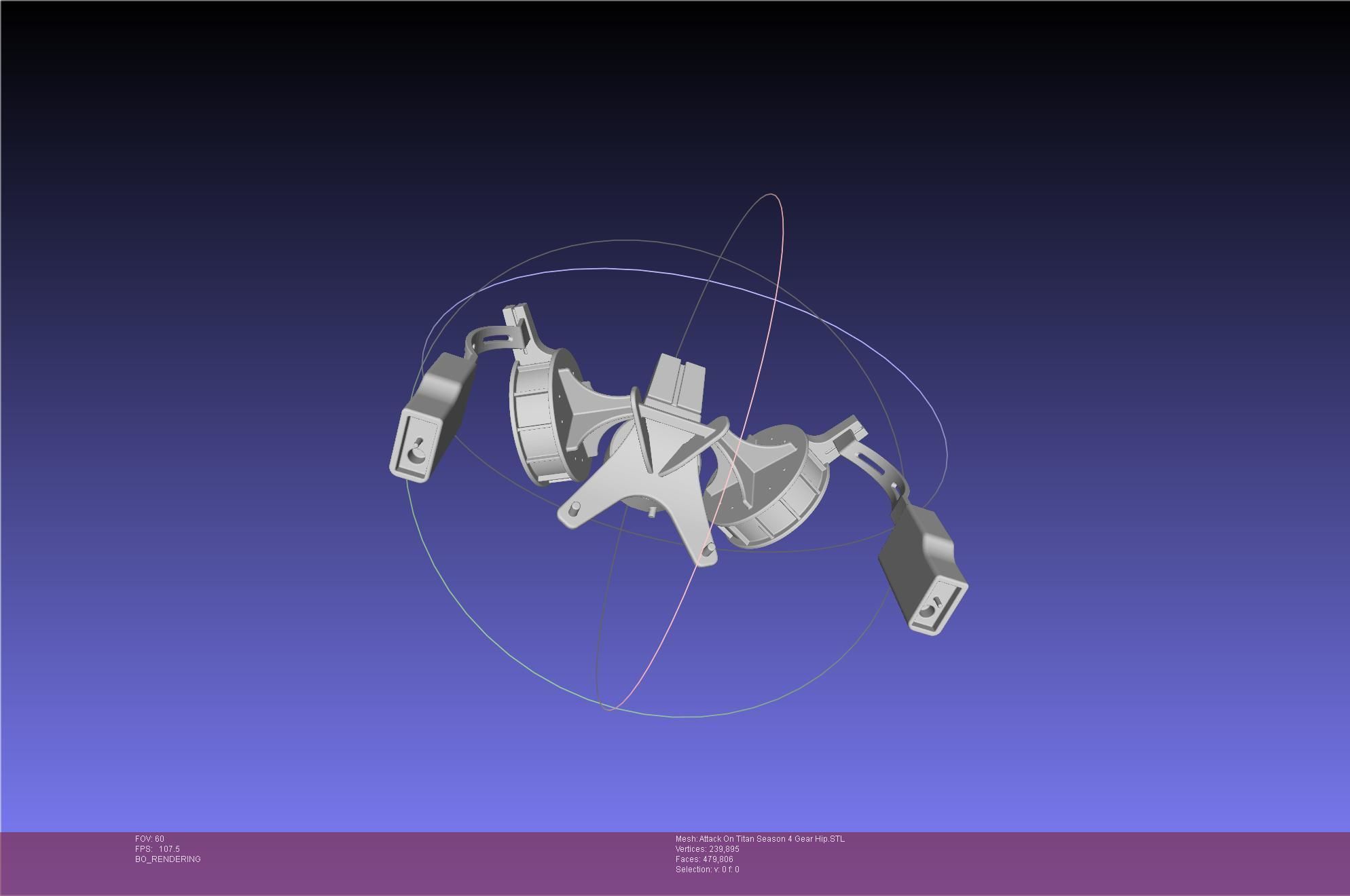The width and height of the screenshot is (1350, 896).
Task: Click the Faces: 479,806 readout
Action: pyautogui.click(x=704, y=859)
